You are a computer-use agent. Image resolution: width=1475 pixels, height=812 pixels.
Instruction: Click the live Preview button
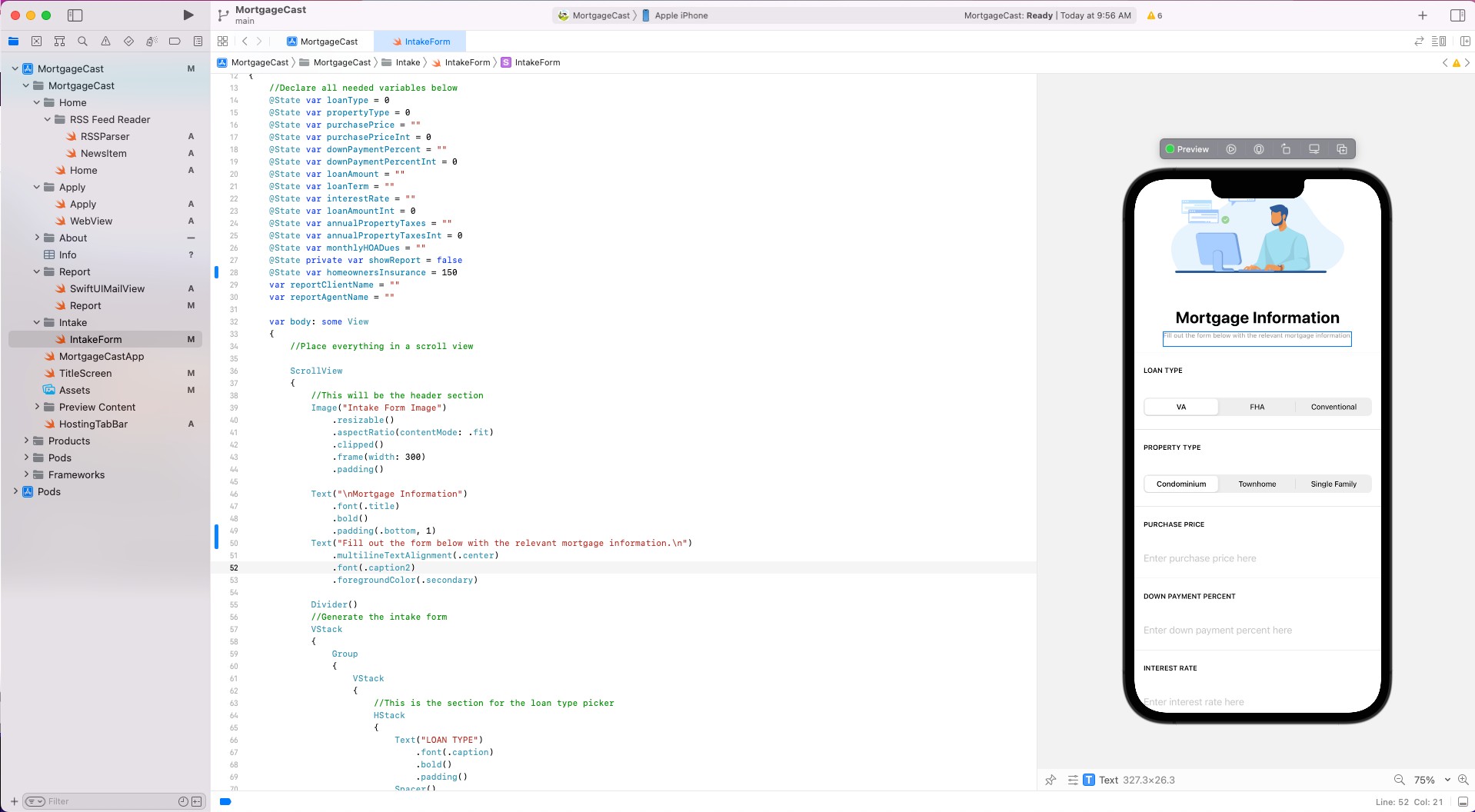pyautogui.click(x=1187, y=149)
